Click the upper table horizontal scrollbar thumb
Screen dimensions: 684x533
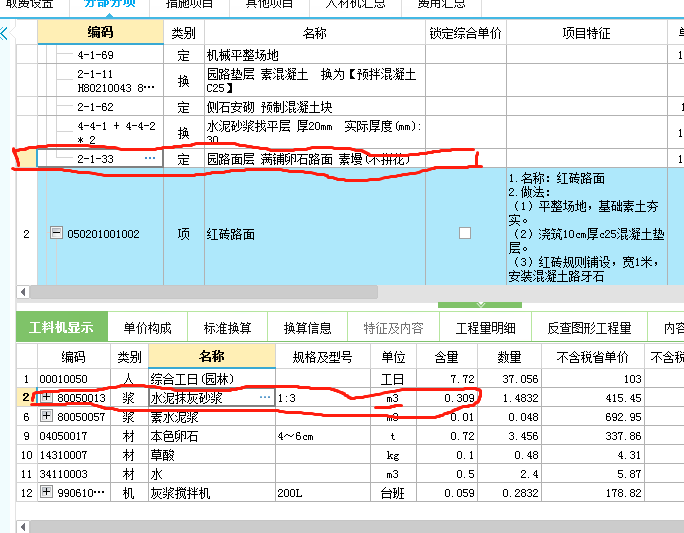(203, 292)
